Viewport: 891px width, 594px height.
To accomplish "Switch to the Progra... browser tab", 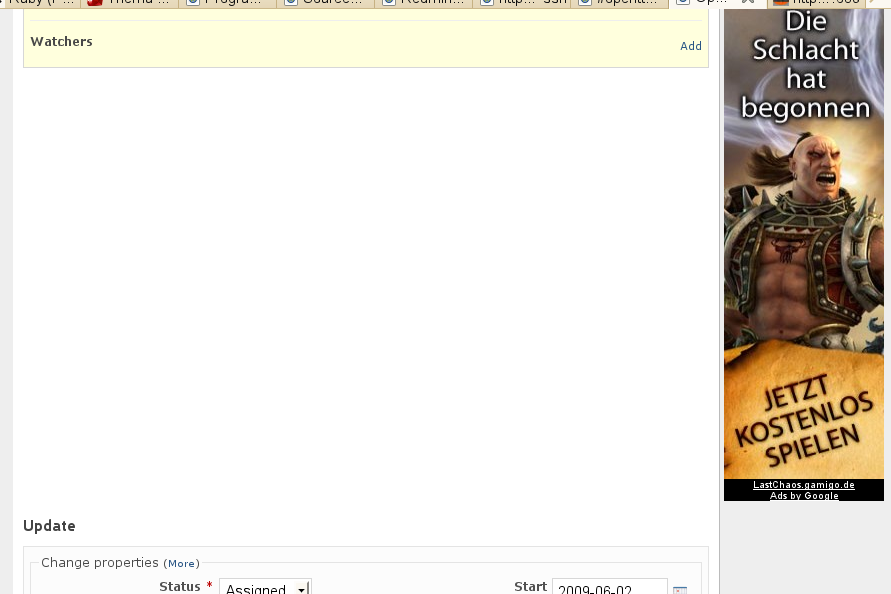I will click(228, 3).
